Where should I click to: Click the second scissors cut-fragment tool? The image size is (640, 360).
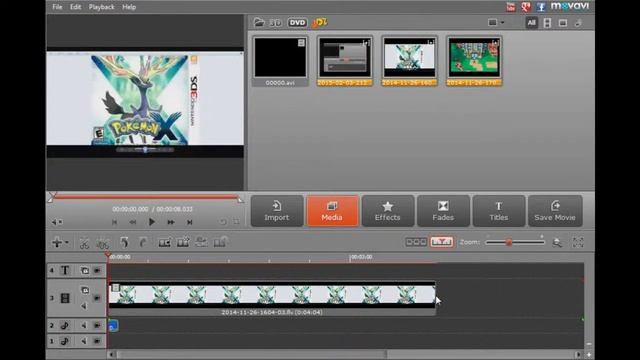[102, 243]
